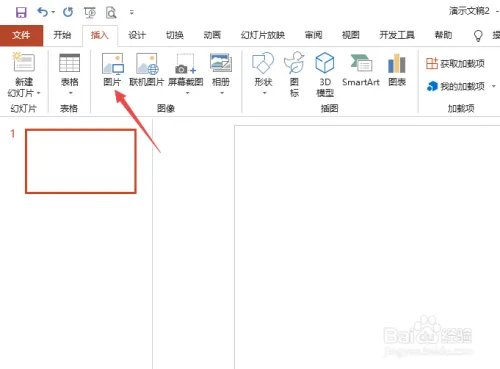Switch to the 审阅 tab
The image size is (500, 369).
click(x=313, y=35)
